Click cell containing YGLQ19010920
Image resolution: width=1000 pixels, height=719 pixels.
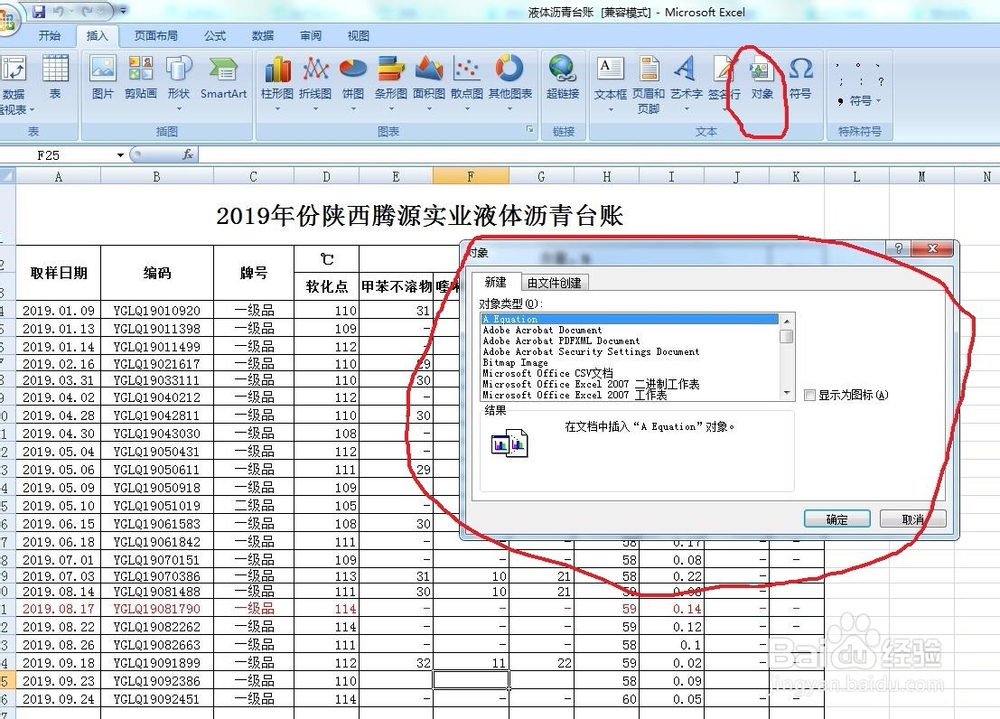(x=157, y=311)
